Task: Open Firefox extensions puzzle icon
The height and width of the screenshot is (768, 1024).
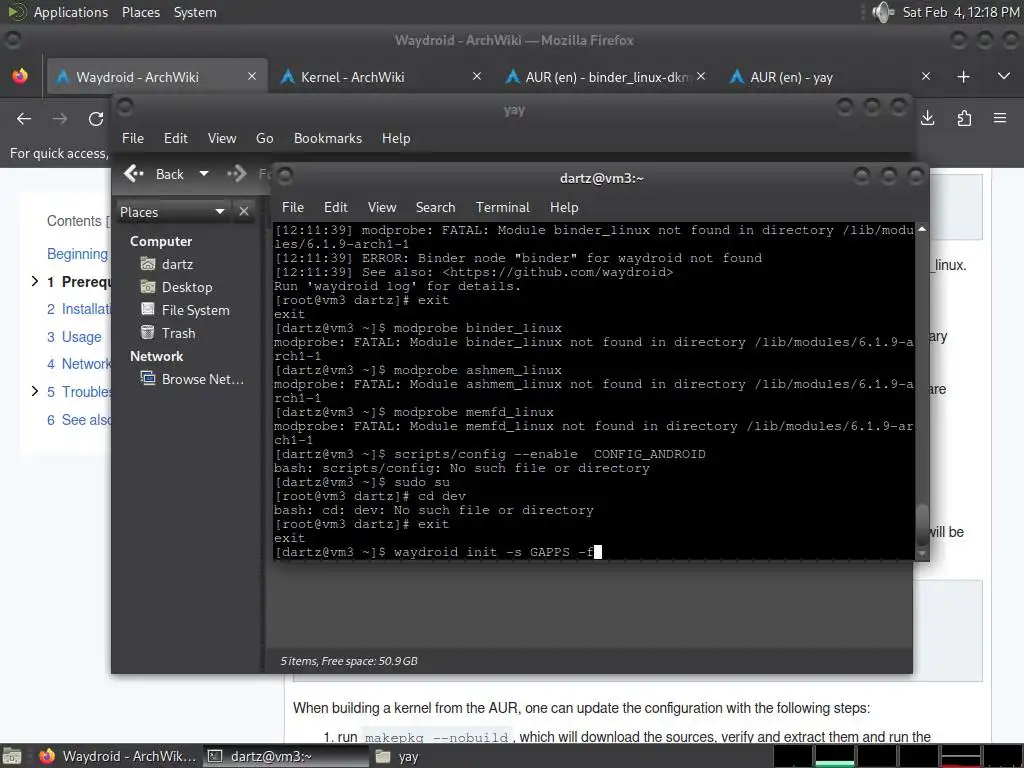Action: pyautogui.click(x=964, y=118)
